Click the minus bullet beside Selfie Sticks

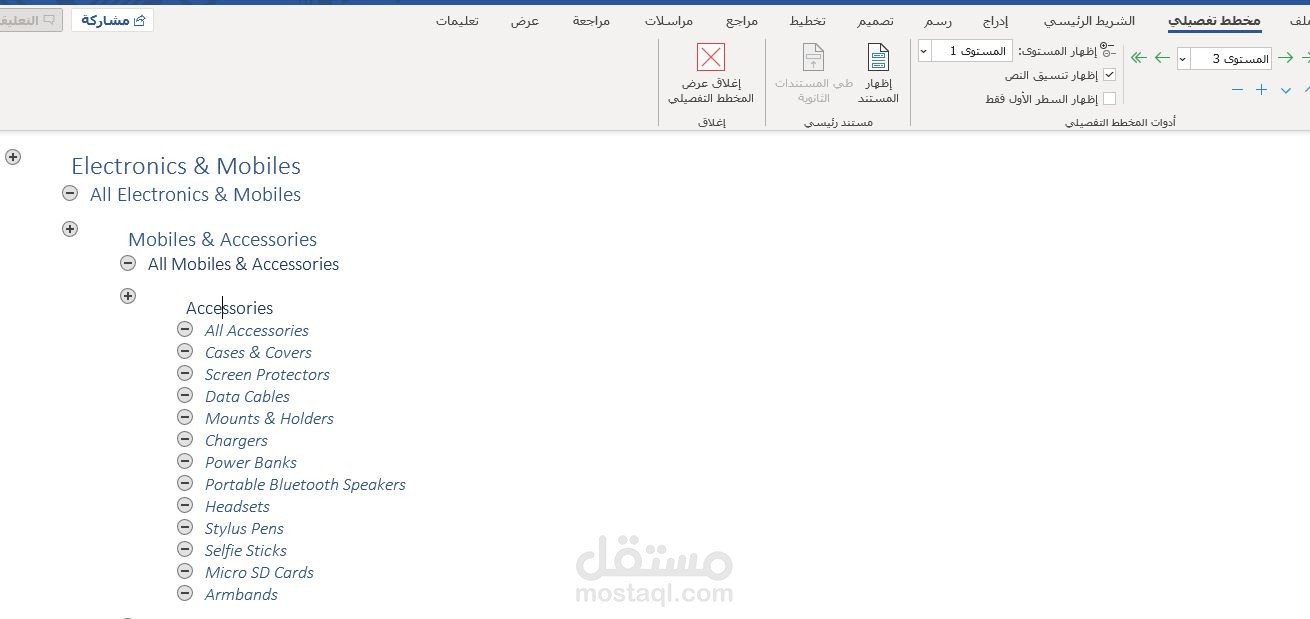tap(185, 549)
